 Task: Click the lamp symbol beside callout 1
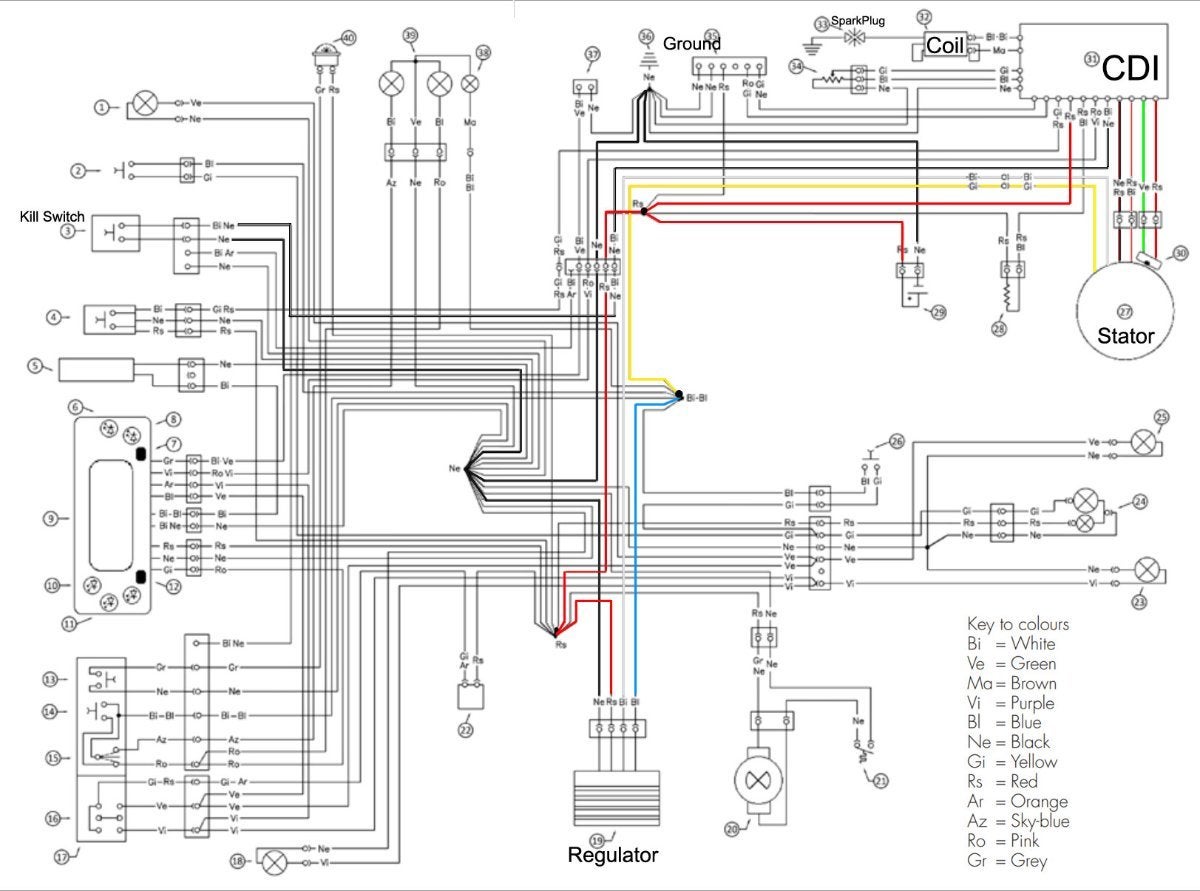[x=147, y=104]
